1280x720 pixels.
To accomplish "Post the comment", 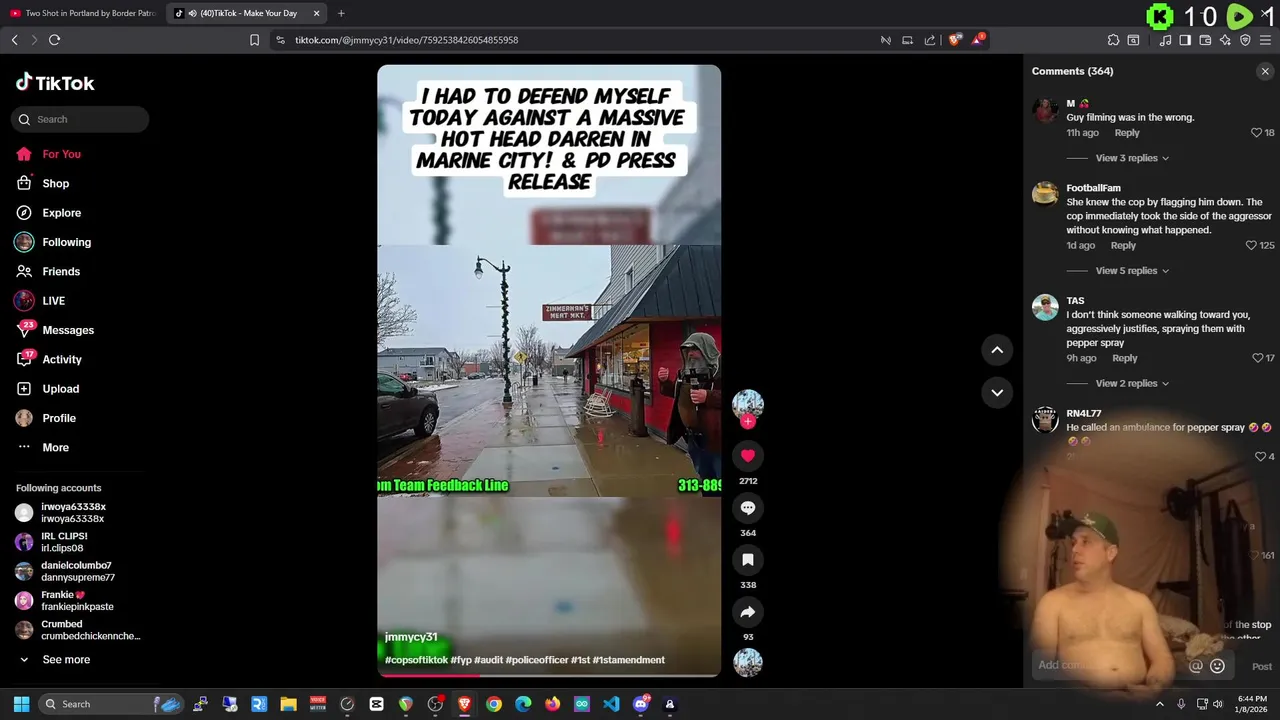I will pos(1262,666).
